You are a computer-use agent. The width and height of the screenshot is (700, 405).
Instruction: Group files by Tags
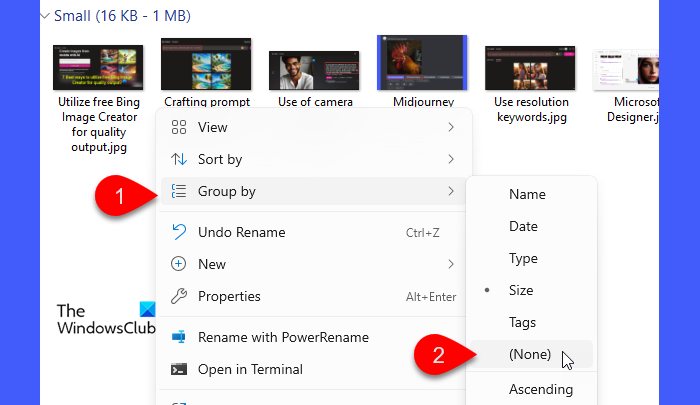[x=523, y=322]
